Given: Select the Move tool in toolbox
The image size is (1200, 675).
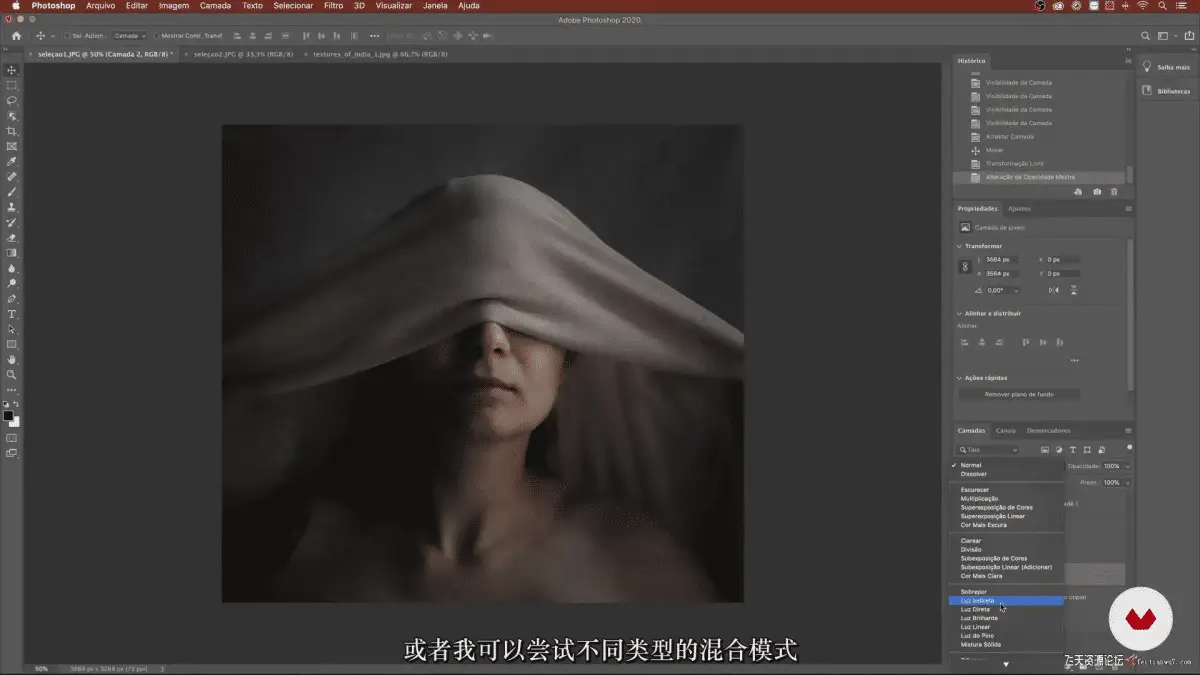Looking at the screenshot, I should 12,70.
